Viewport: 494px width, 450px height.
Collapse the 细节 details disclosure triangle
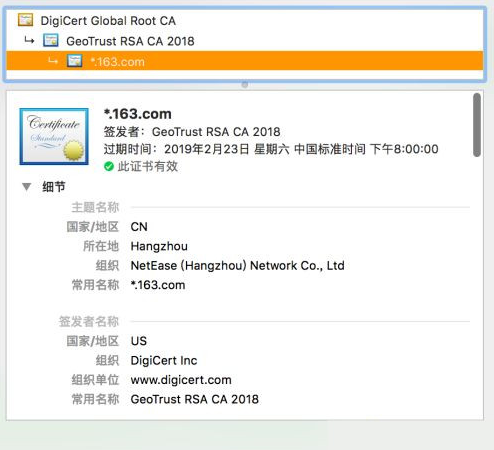(x=27, y=187)
